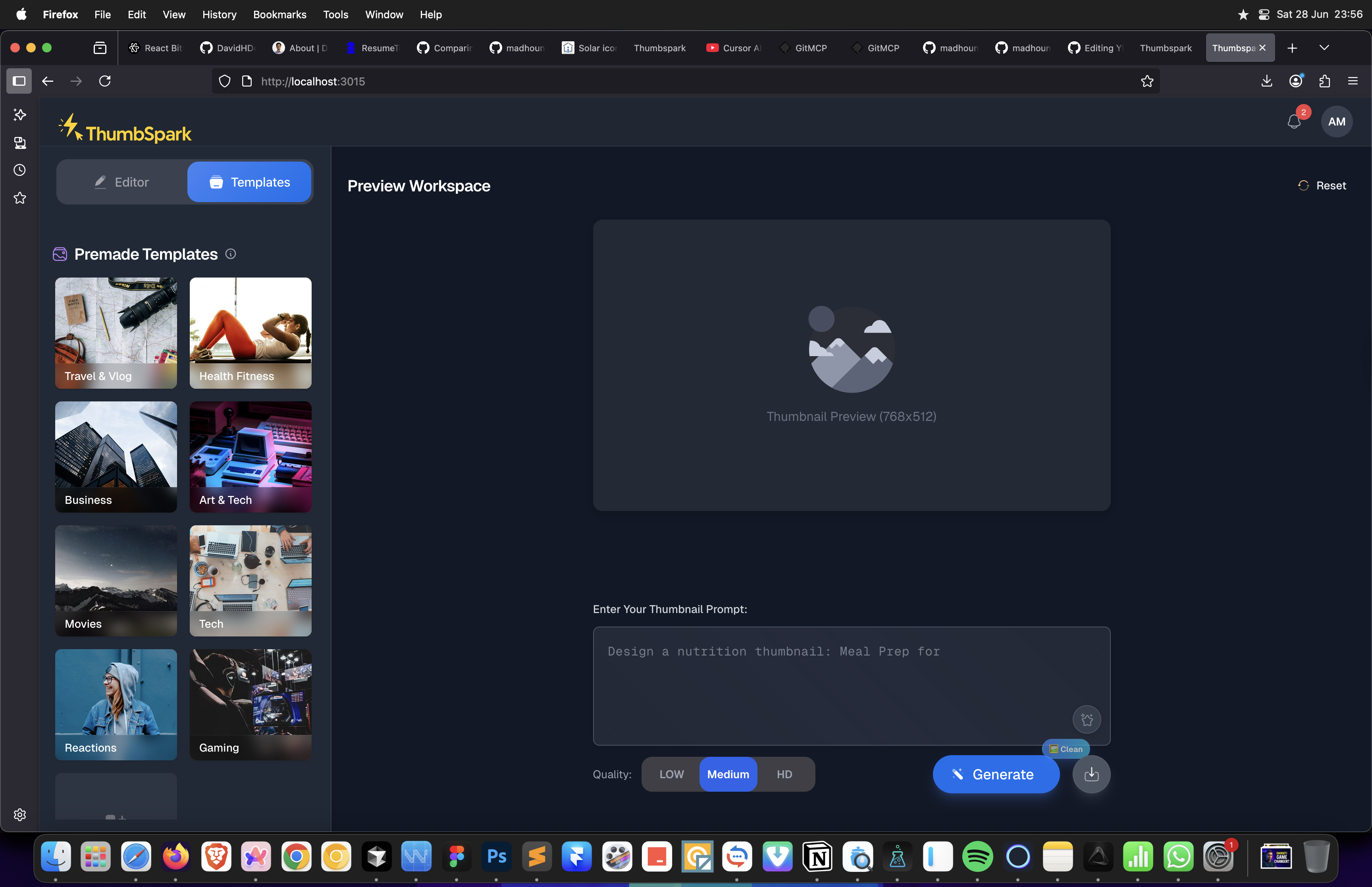The height and width of the screenshot is (887, 1372).
Task: Expand the list all tabs chevron
Action: coord(1324,48)
